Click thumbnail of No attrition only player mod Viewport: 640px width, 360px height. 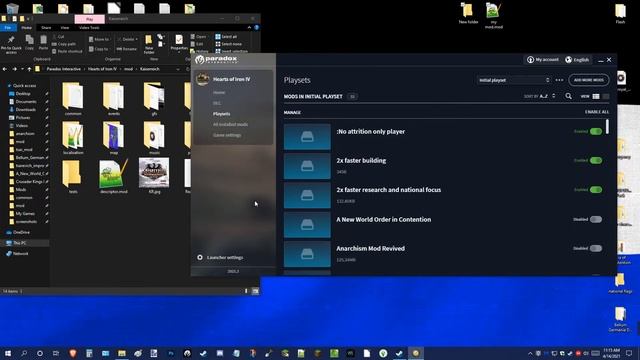(307, 137)
